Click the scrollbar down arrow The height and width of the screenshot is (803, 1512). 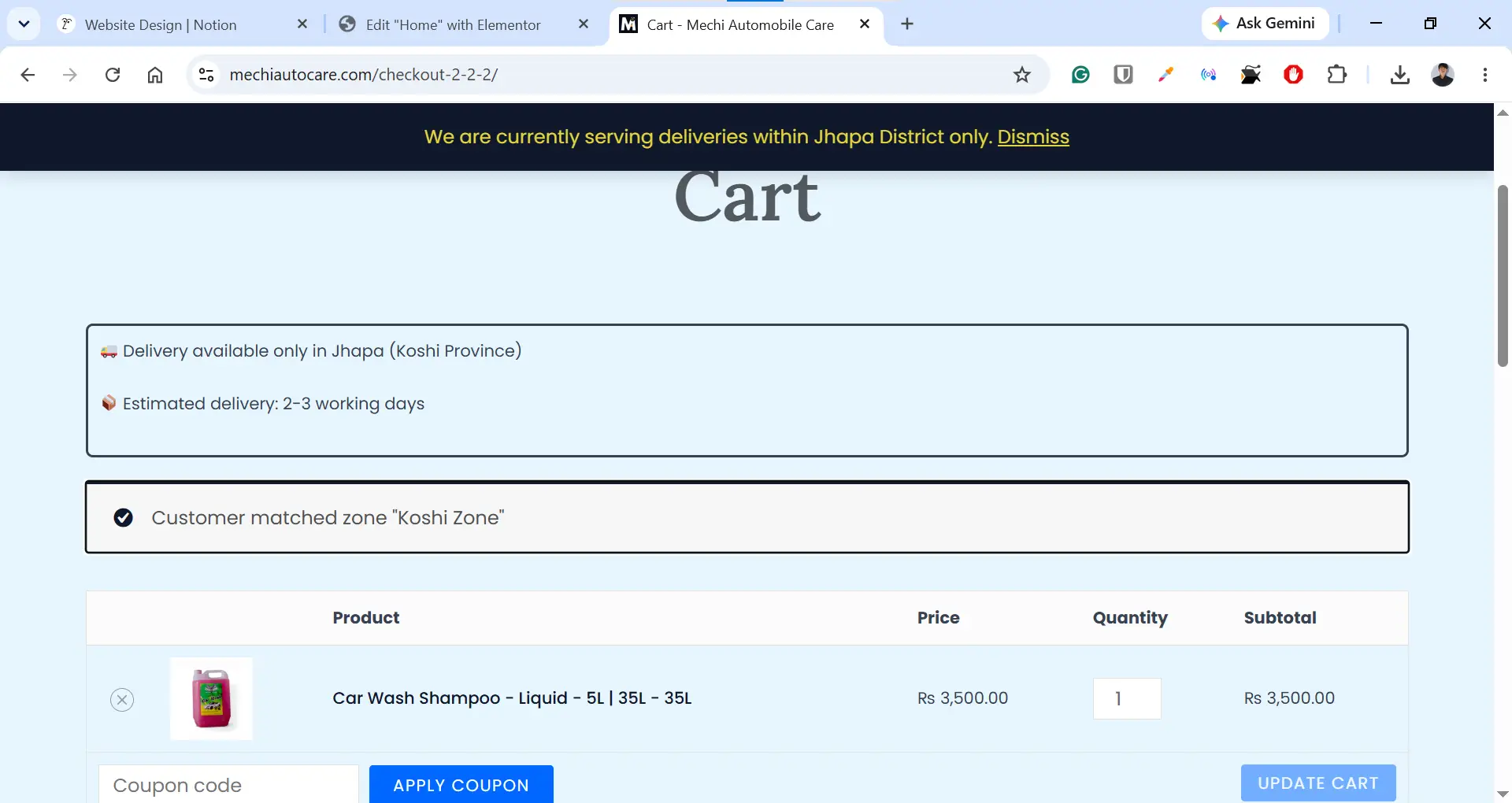coord(1503,794)
